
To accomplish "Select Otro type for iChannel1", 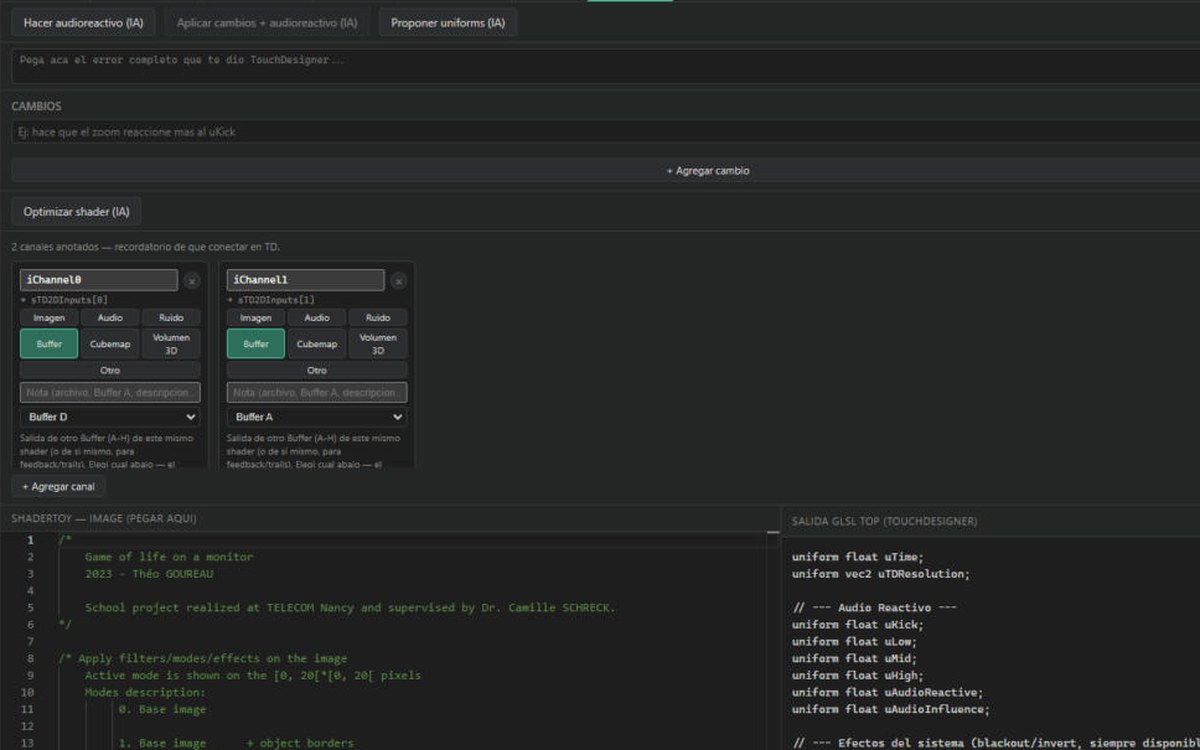I will pyautogui.click(x=317, y=370).
